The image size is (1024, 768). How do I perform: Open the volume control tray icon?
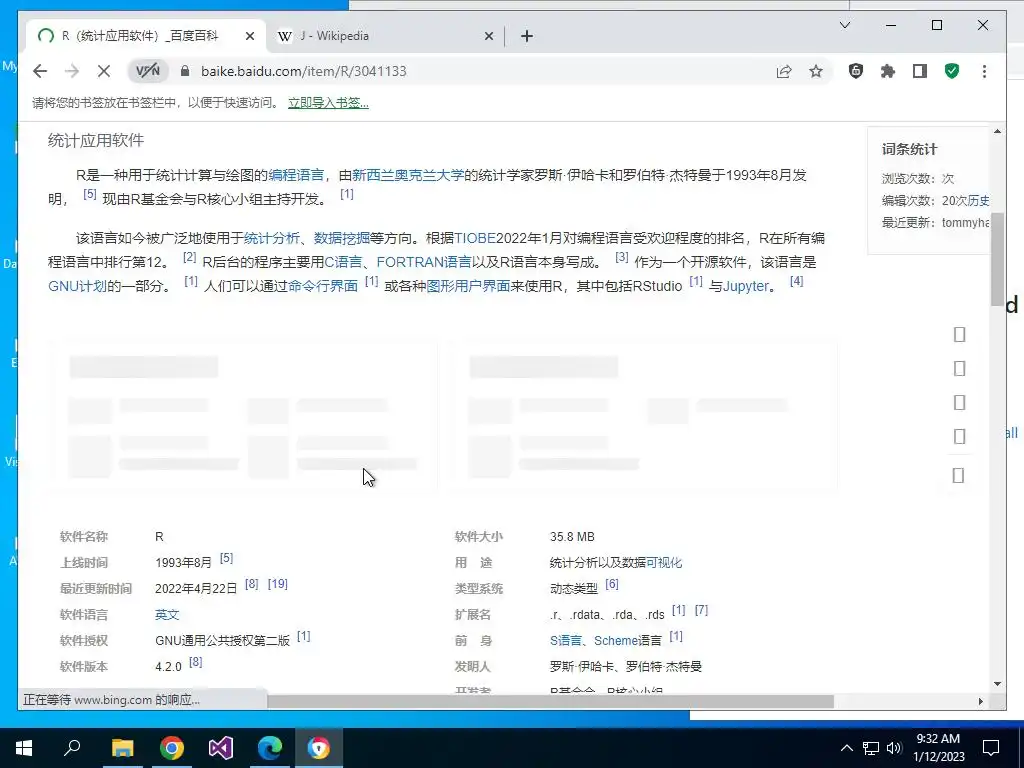click(x=894, y=748)
